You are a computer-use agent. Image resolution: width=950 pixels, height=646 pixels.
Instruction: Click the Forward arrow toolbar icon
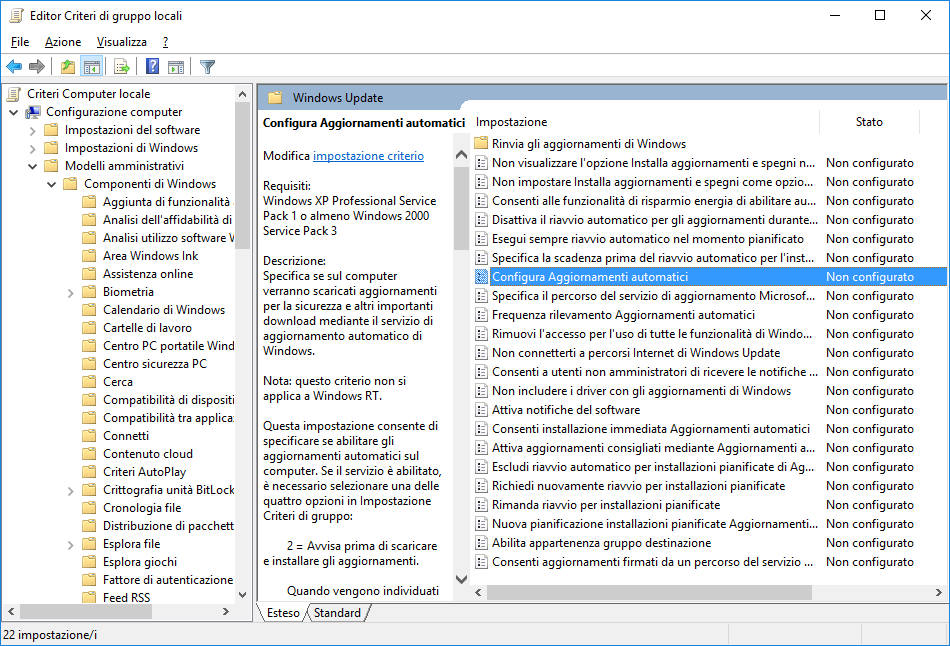coord(37,67)
